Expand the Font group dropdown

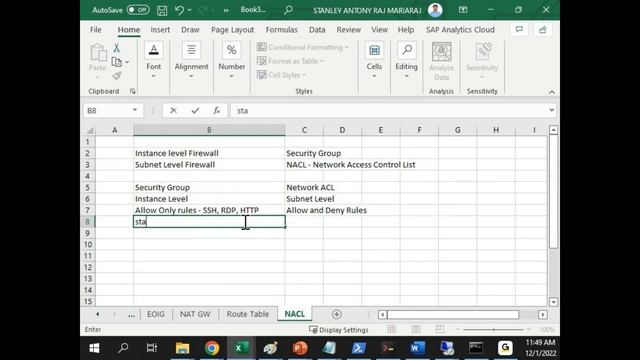coord(153,76)
